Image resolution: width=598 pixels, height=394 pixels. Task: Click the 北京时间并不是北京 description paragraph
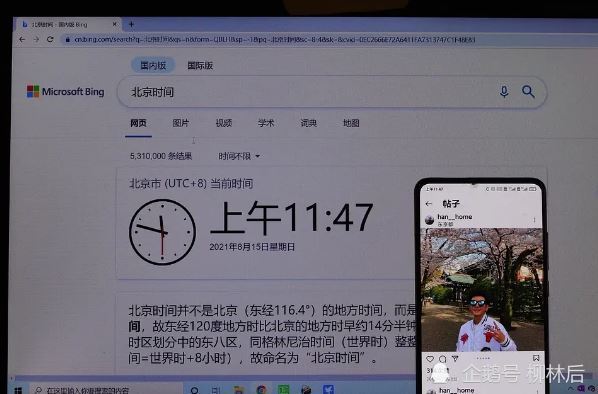pos(272,334)
